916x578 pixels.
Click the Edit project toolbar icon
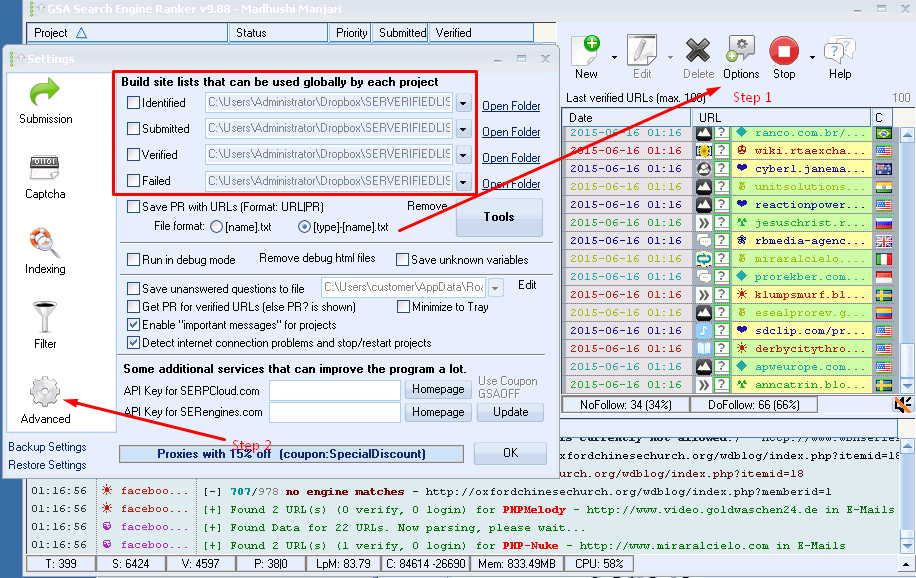tap(641, 51)
